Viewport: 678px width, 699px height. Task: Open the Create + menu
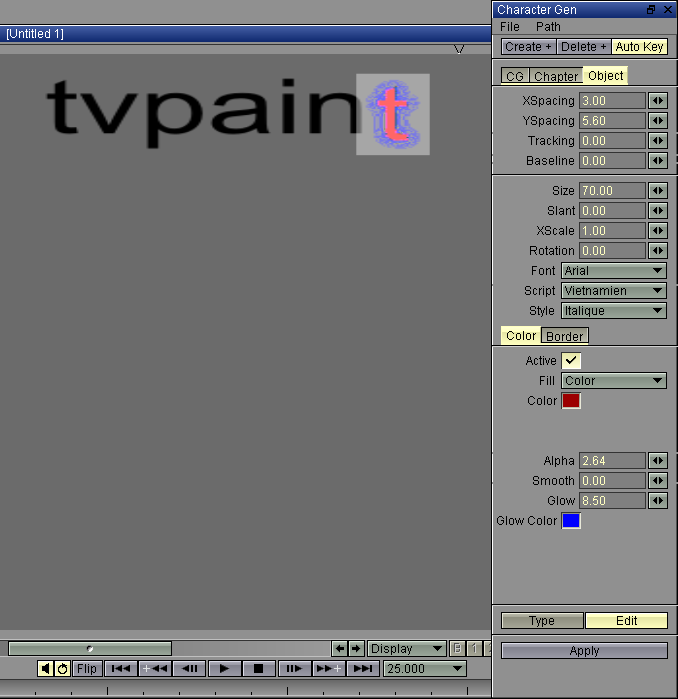point(529,47)
